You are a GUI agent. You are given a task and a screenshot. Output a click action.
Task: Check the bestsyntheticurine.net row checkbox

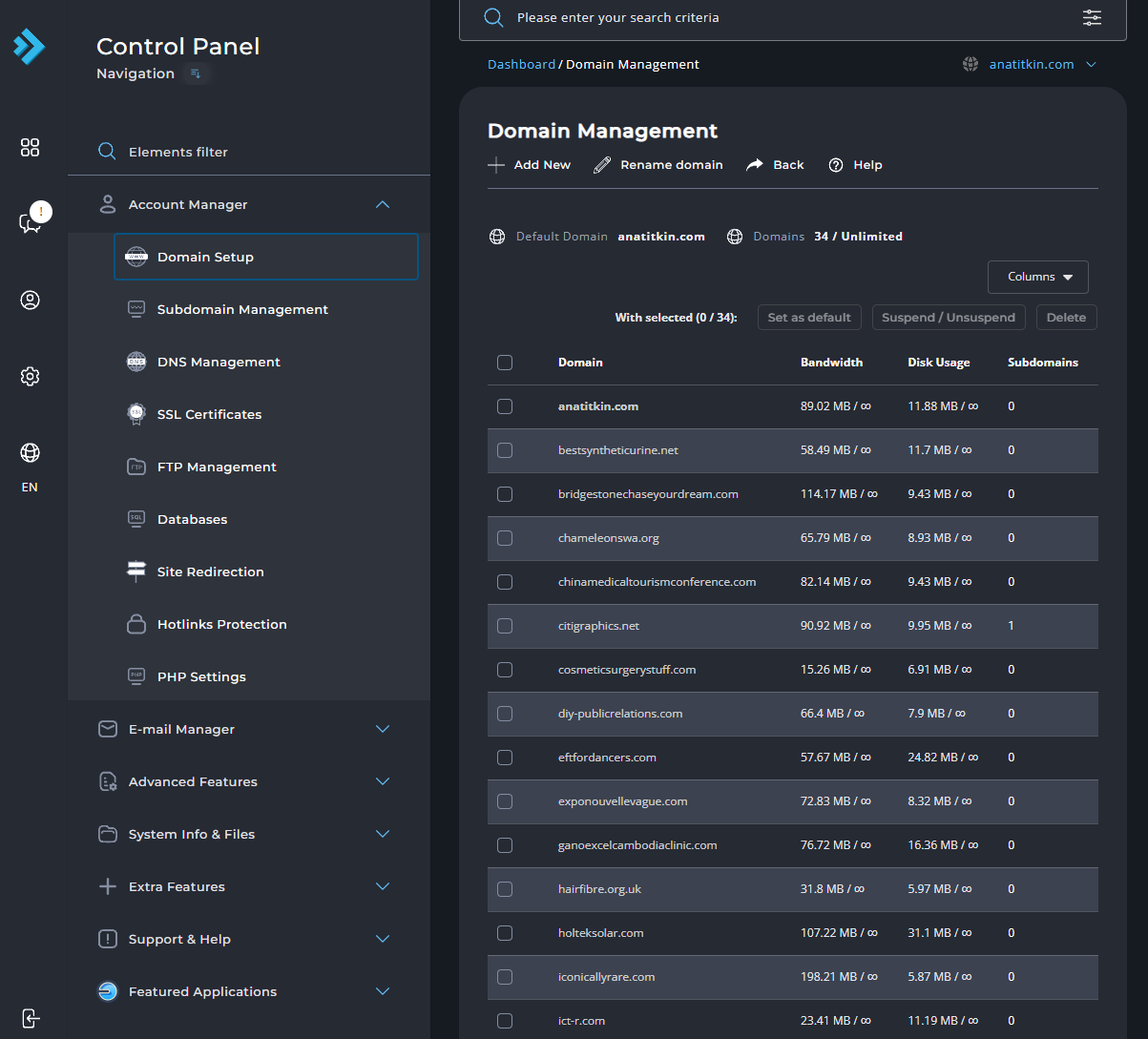pos(505,450)
